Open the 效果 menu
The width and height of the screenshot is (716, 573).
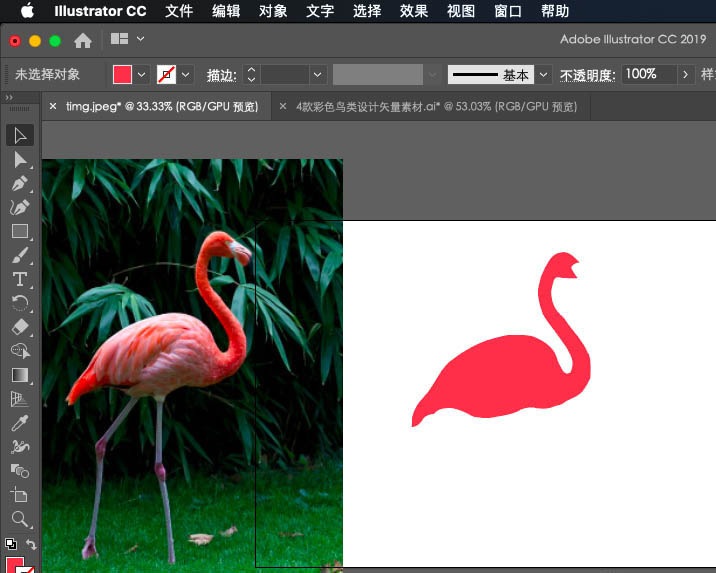point(414,11)
